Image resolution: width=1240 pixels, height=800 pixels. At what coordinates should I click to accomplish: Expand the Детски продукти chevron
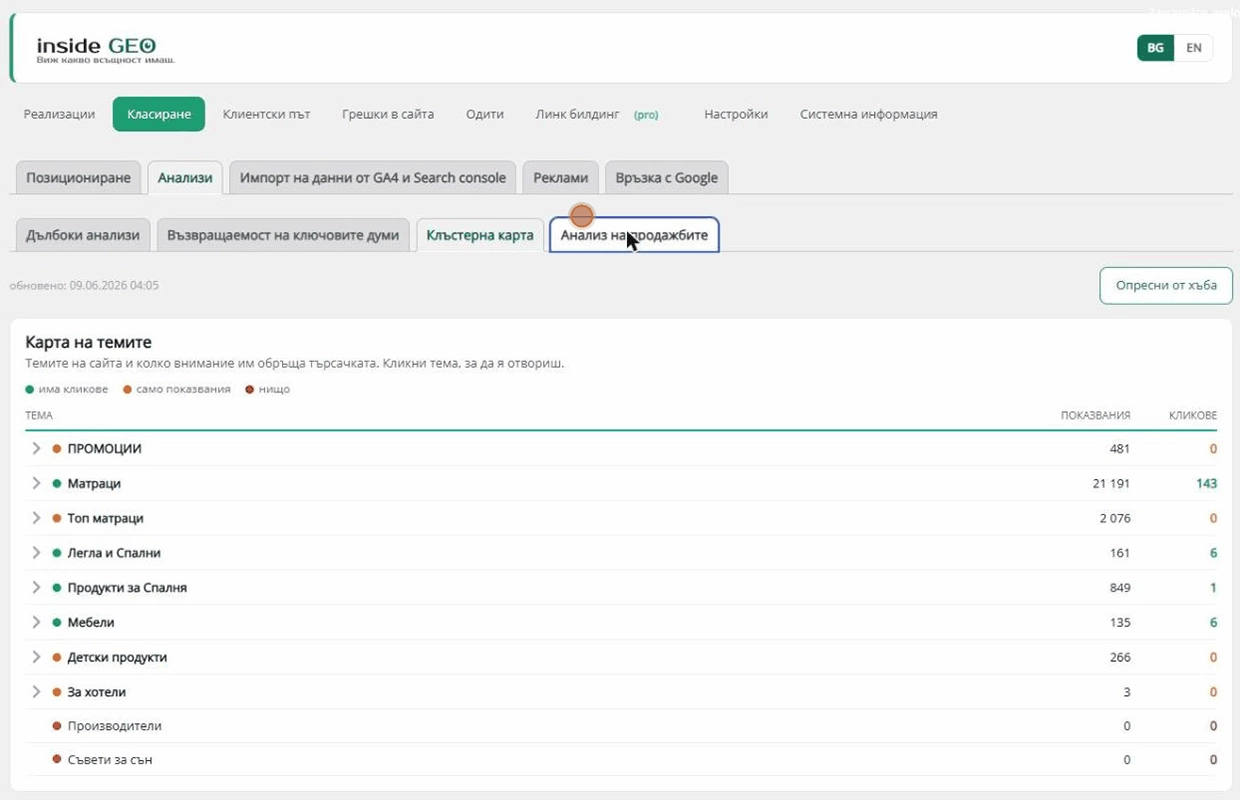[36, 657]
